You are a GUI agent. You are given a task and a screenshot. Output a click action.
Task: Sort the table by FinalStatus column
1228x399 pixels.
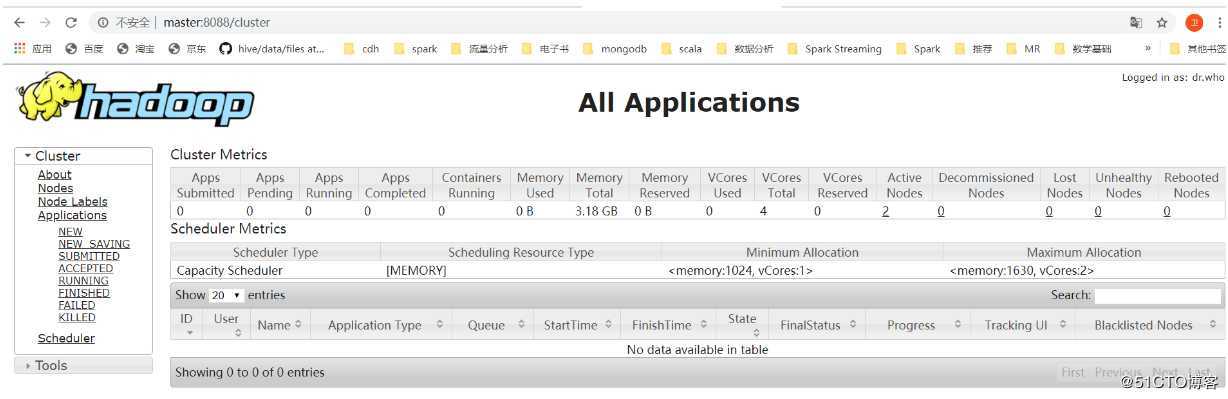pyautogui.click(x=817, y=325)
